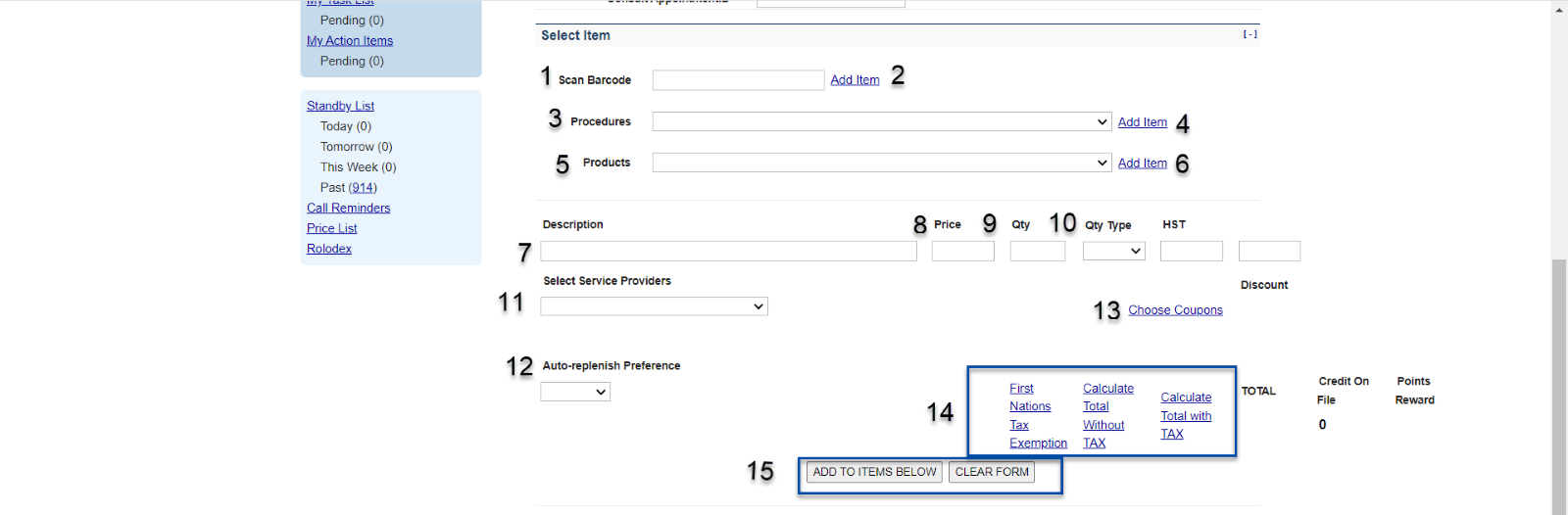This screenshot has height=515, width=1568.
Task: Collapse the Select Item section
Action: pos(1249,34)
